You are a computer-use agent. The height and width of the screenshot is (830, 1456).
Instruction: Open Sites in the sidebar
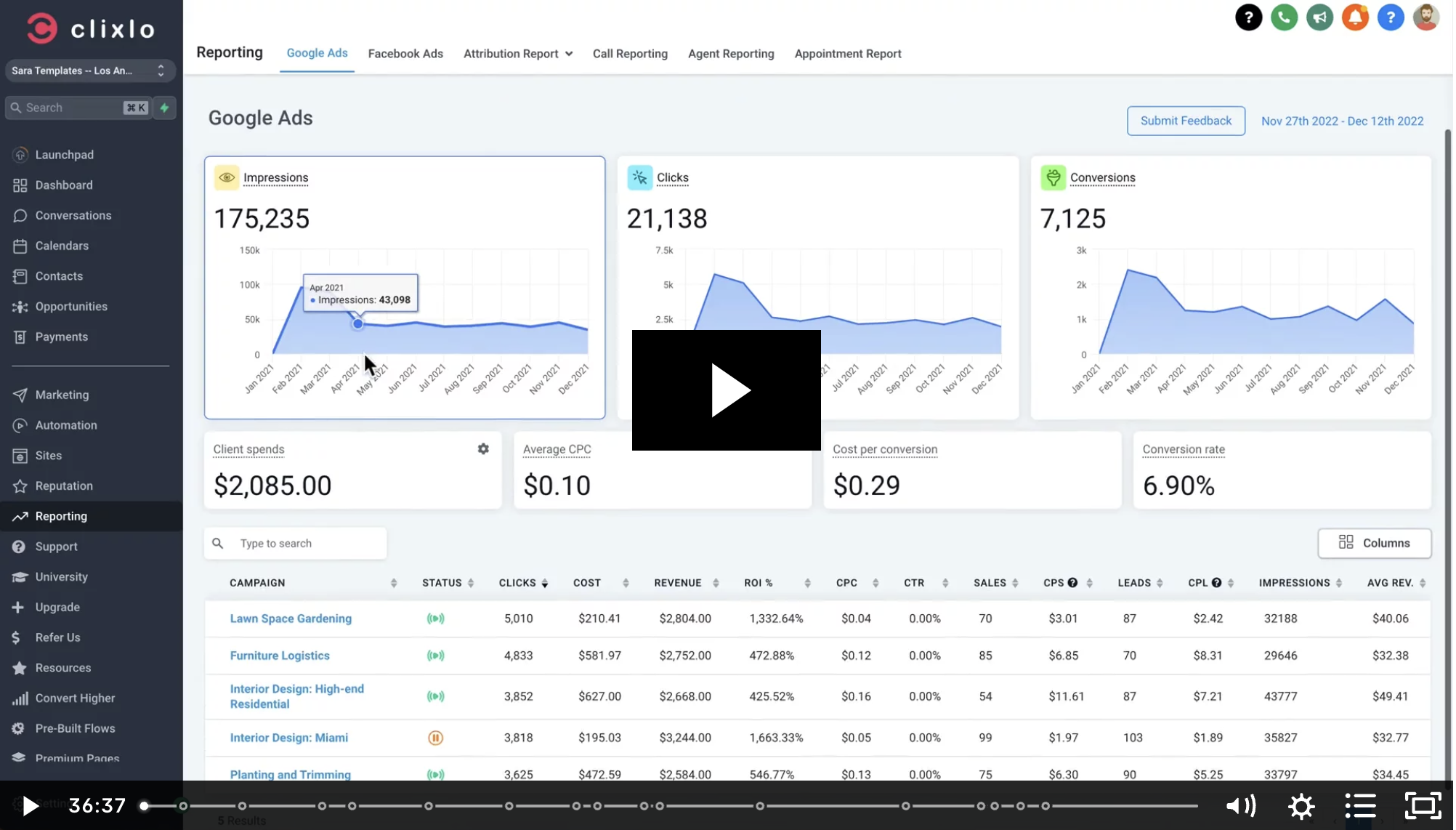pos(49,456)
